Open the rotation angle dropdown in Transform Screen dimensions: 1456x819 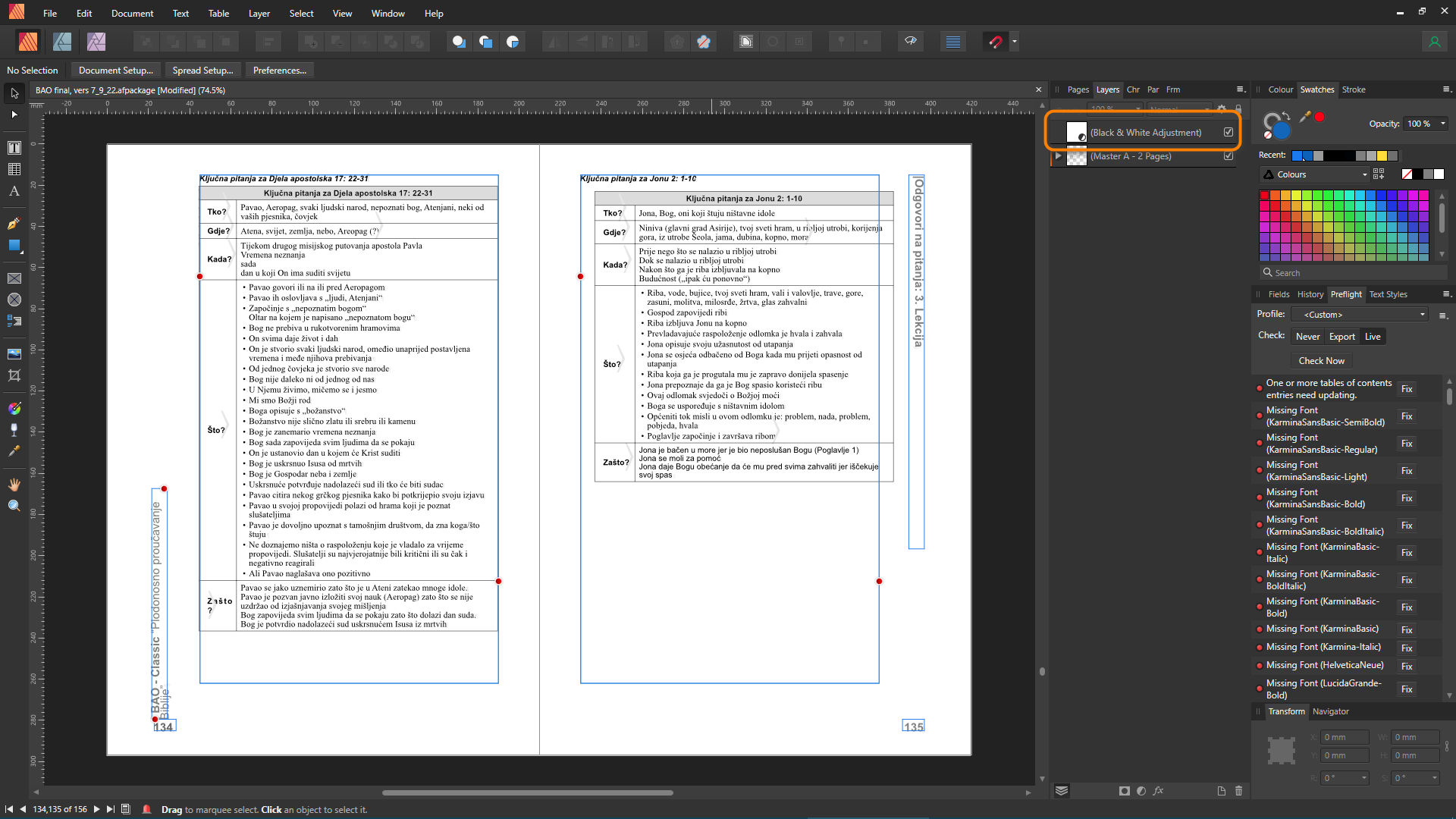pos(1364,778)
